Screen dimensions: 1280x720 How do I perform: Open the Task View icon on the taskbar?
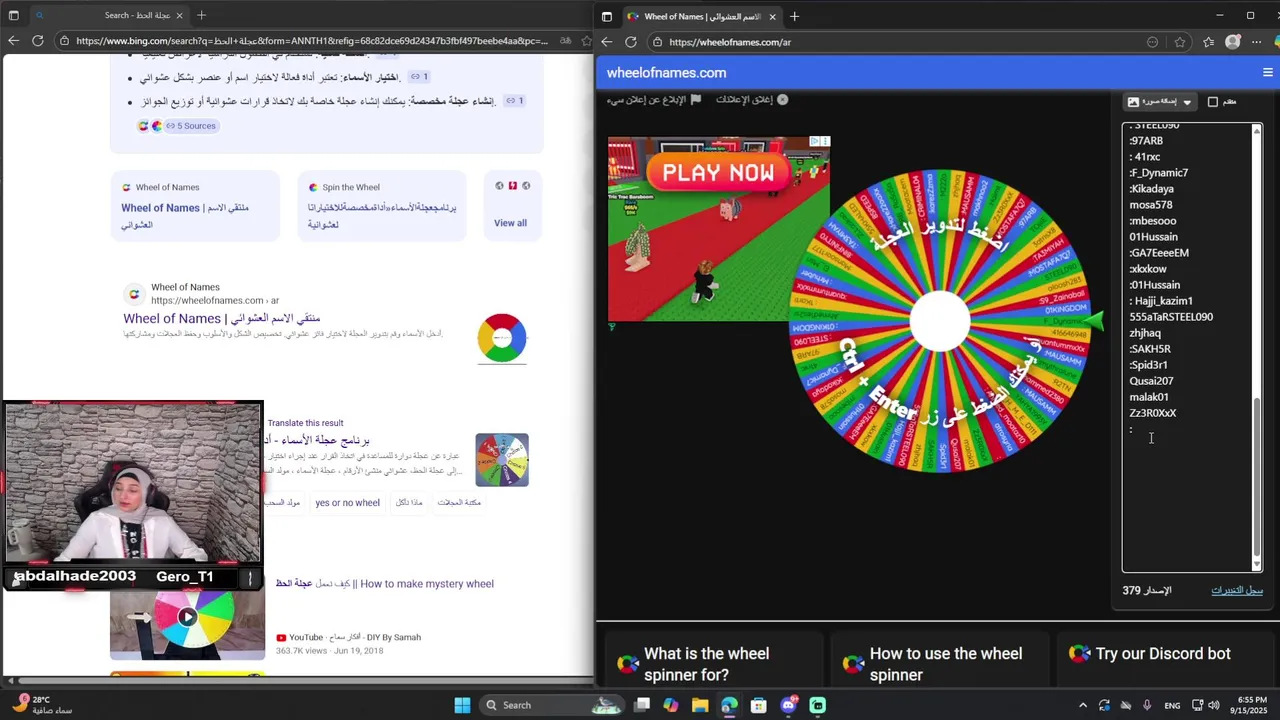point(642,705)
